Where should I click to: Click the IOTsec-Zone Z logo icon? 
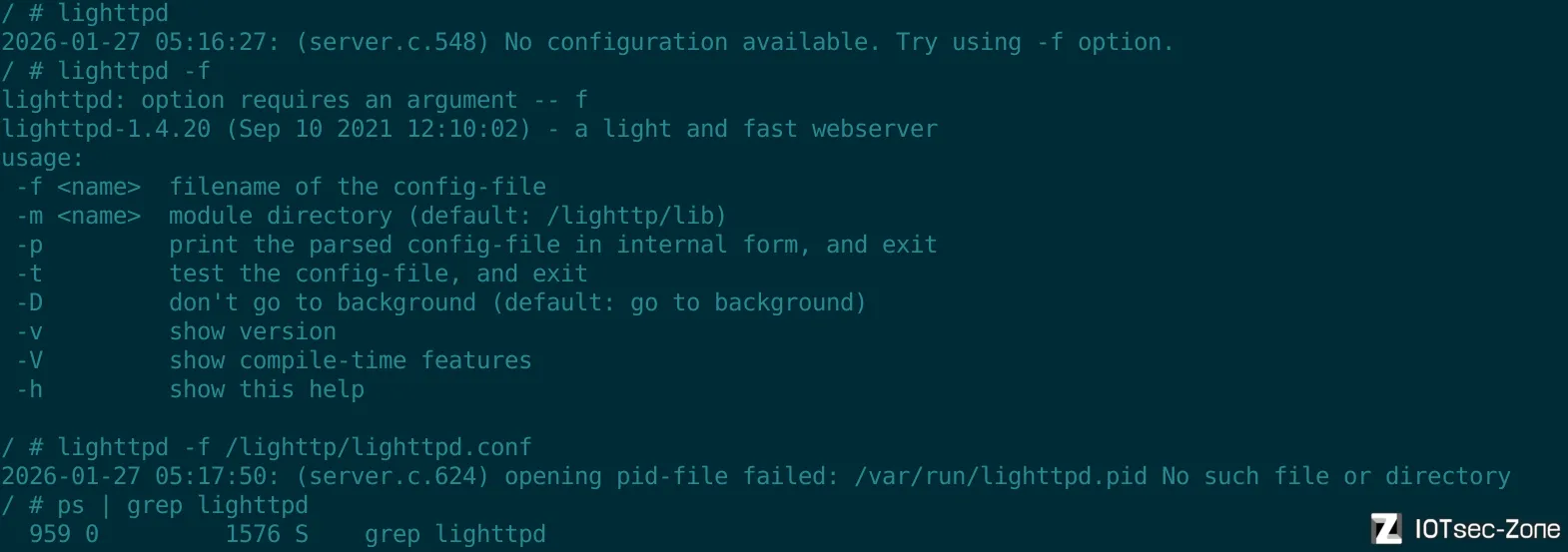[x=1385, y=529]
